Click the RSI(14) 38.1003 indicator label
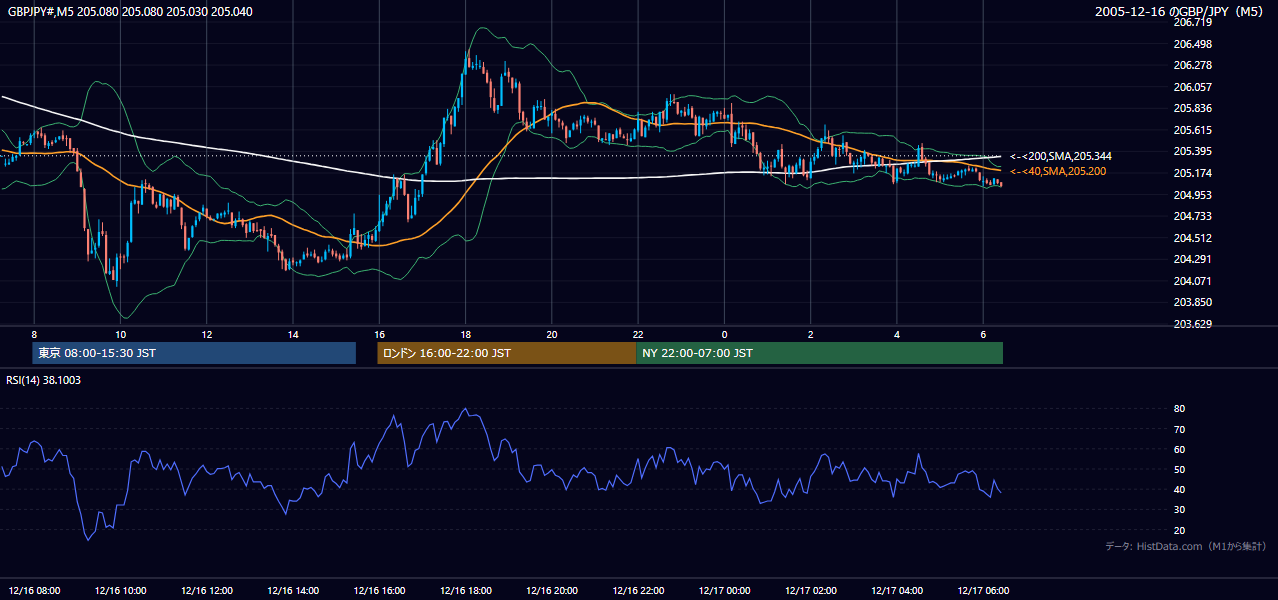Viewport: 1278px width, 600px height. coord(44,380)
